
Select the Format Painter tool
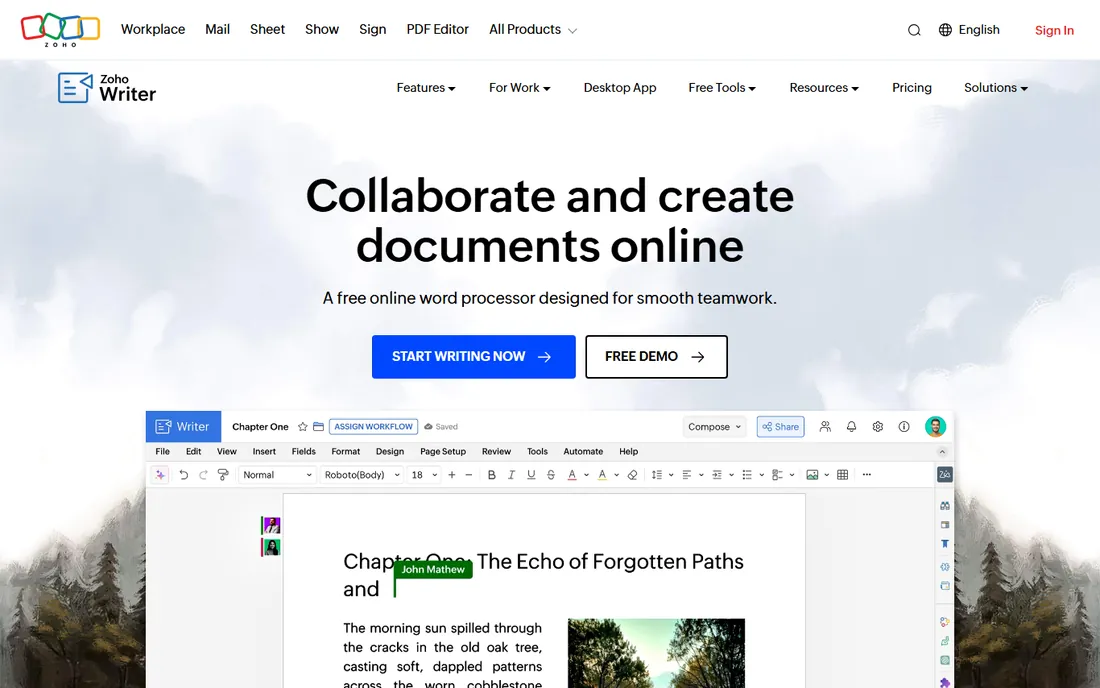coord(223,475)
